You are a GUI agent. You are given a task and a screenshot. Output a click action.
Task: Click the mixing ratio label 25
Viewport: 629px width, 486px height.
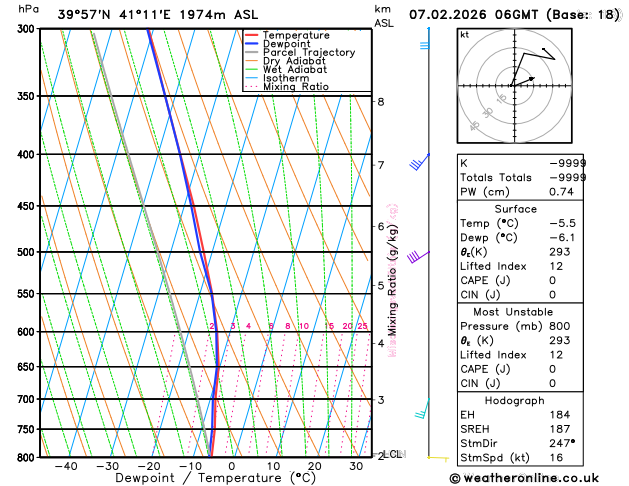tap(363, 326)
